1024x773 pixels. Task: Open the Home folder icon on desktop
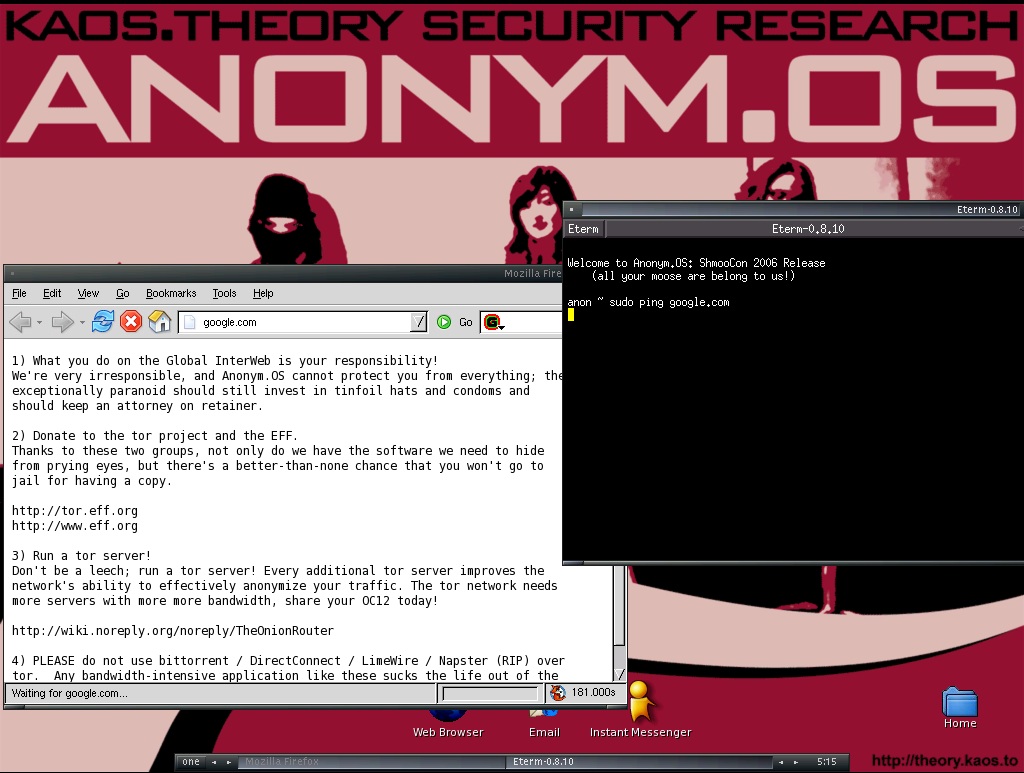(x=960, y=708)
